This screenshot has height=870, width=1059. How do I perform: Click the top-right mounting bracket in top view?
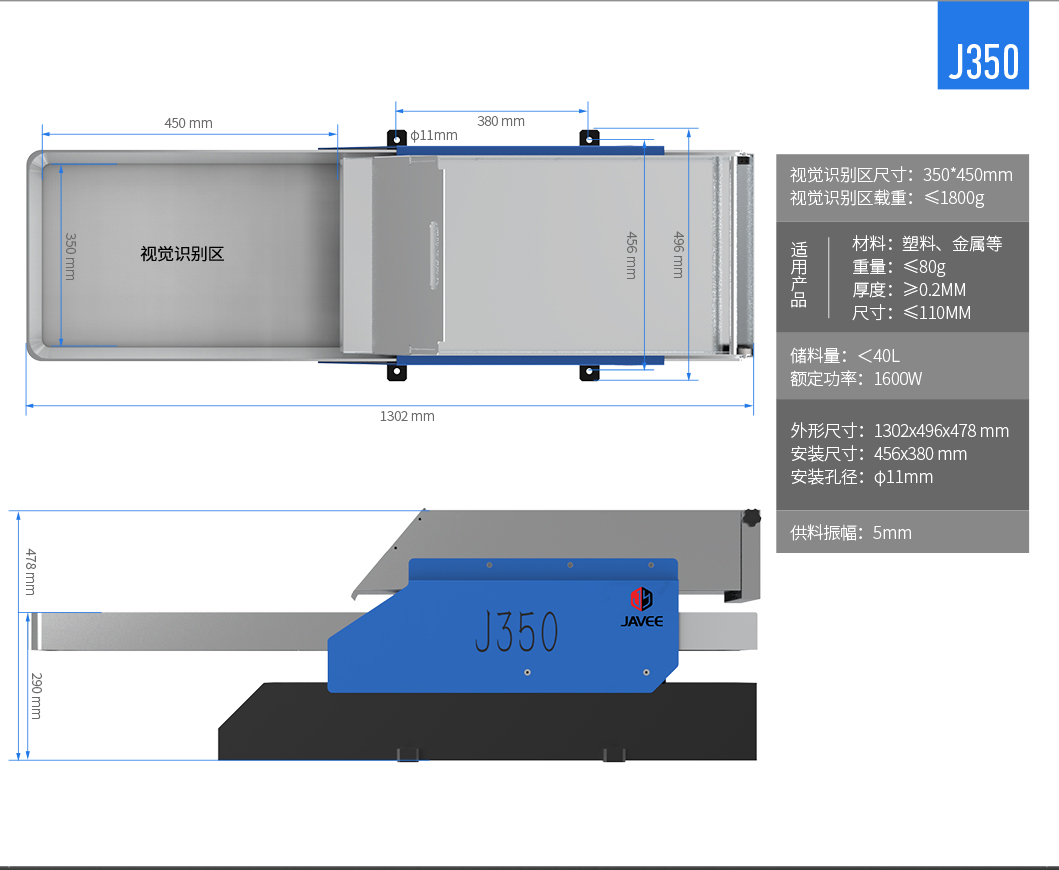tap(590, 137)
